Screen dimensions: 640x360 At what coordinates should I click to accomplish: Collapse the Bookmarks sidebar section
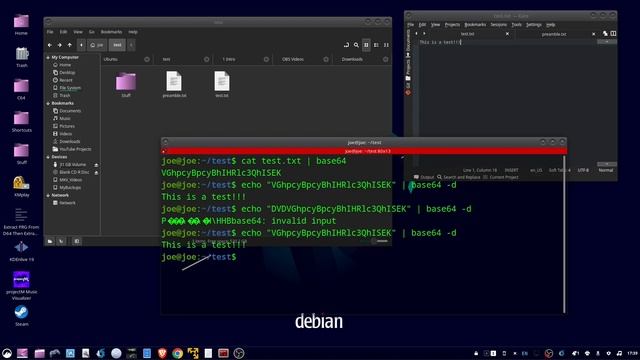[48, 103]
